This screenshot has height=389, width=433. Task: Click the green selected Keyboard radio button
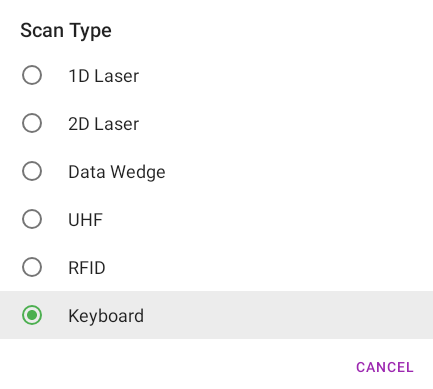tap(32, 315)
